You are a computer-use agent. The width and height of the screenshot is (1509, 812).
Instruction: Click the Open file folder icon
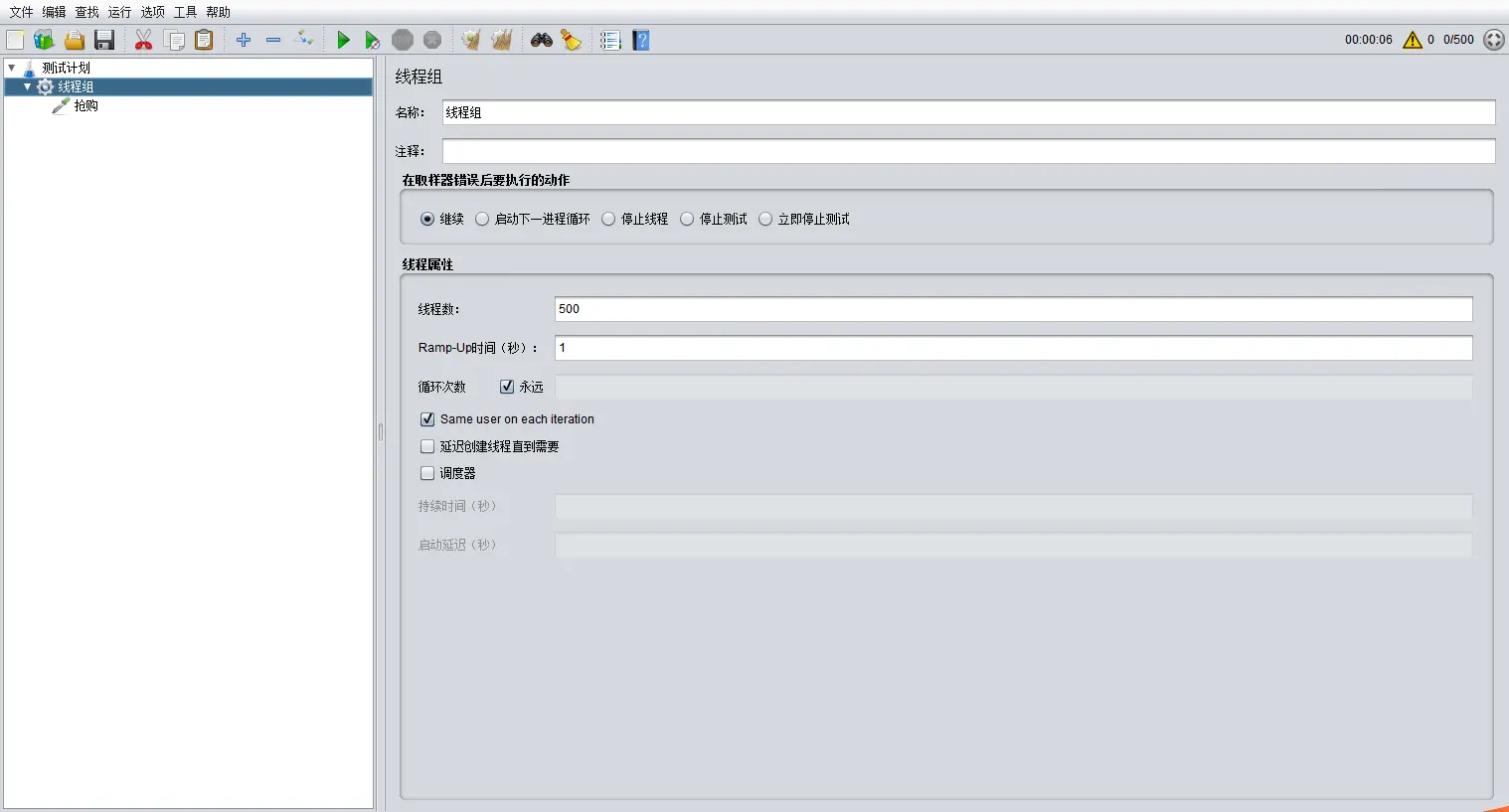click(x=75, y=40)
